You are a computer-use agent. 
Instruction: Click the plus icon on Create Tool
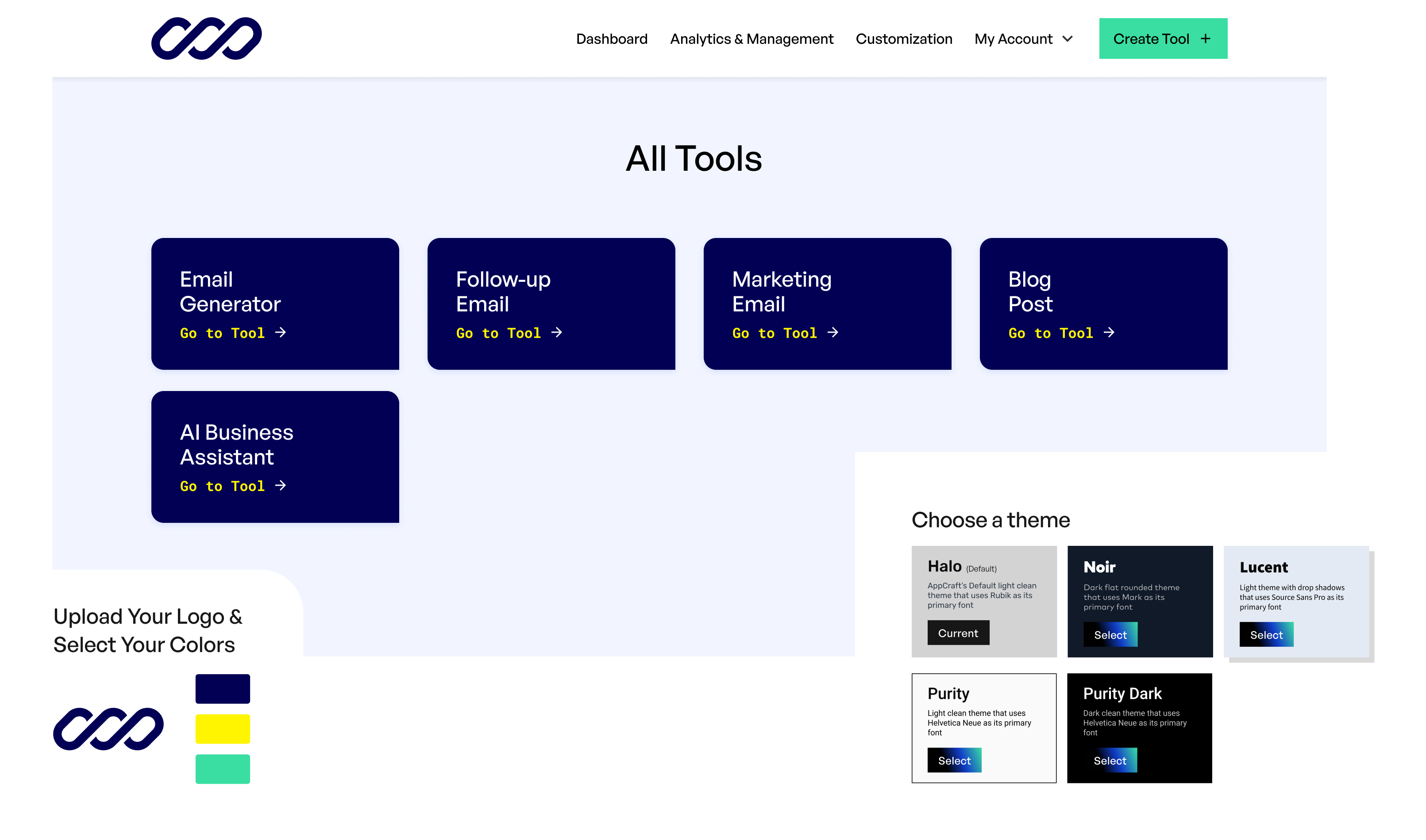pyautogui.click(x=1205, y=38)
